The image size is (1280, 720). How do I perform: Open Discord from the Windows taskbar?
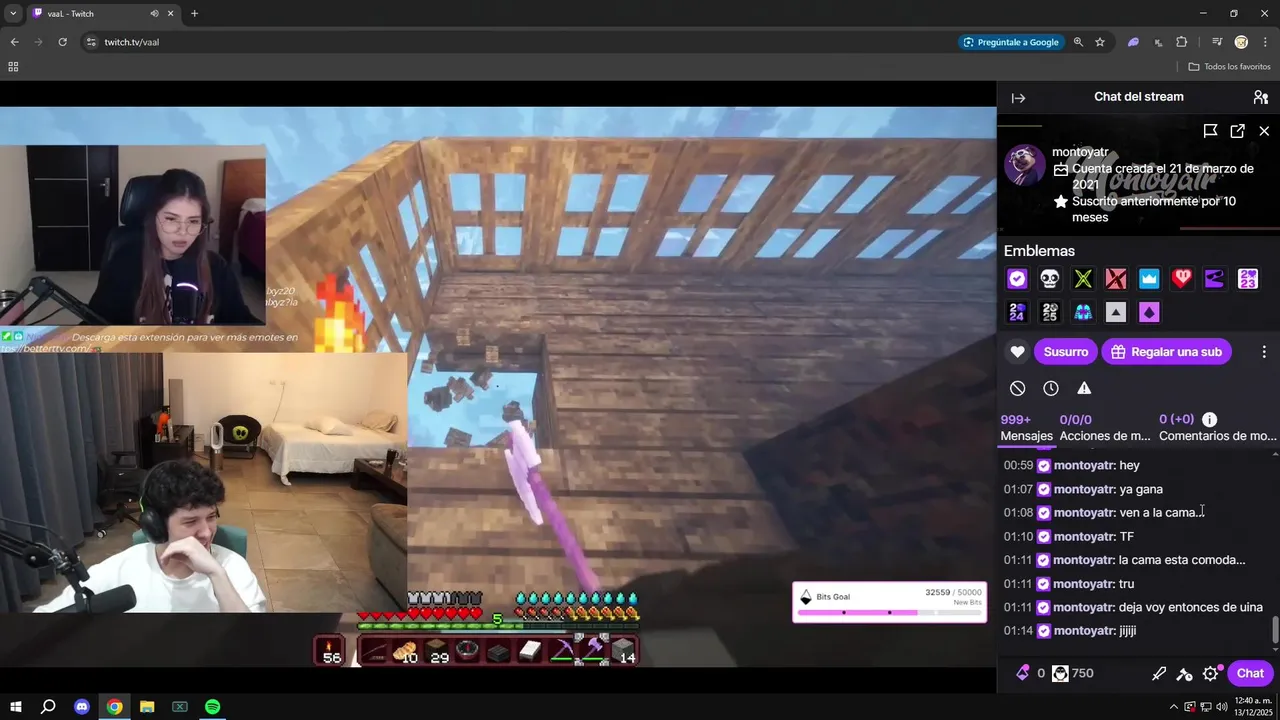82,707
